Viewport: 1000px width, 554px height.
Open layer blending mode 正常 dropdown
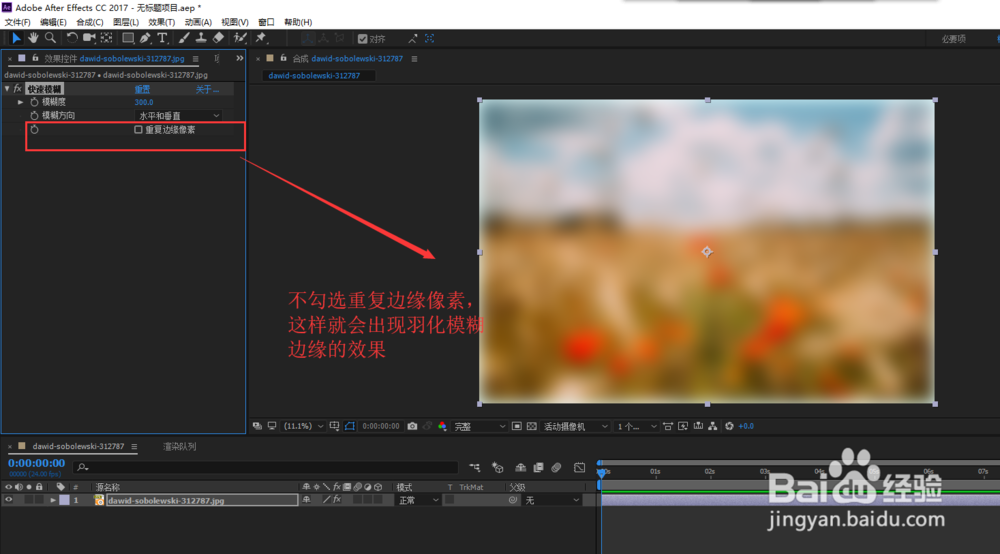click(x=418, y=500)
